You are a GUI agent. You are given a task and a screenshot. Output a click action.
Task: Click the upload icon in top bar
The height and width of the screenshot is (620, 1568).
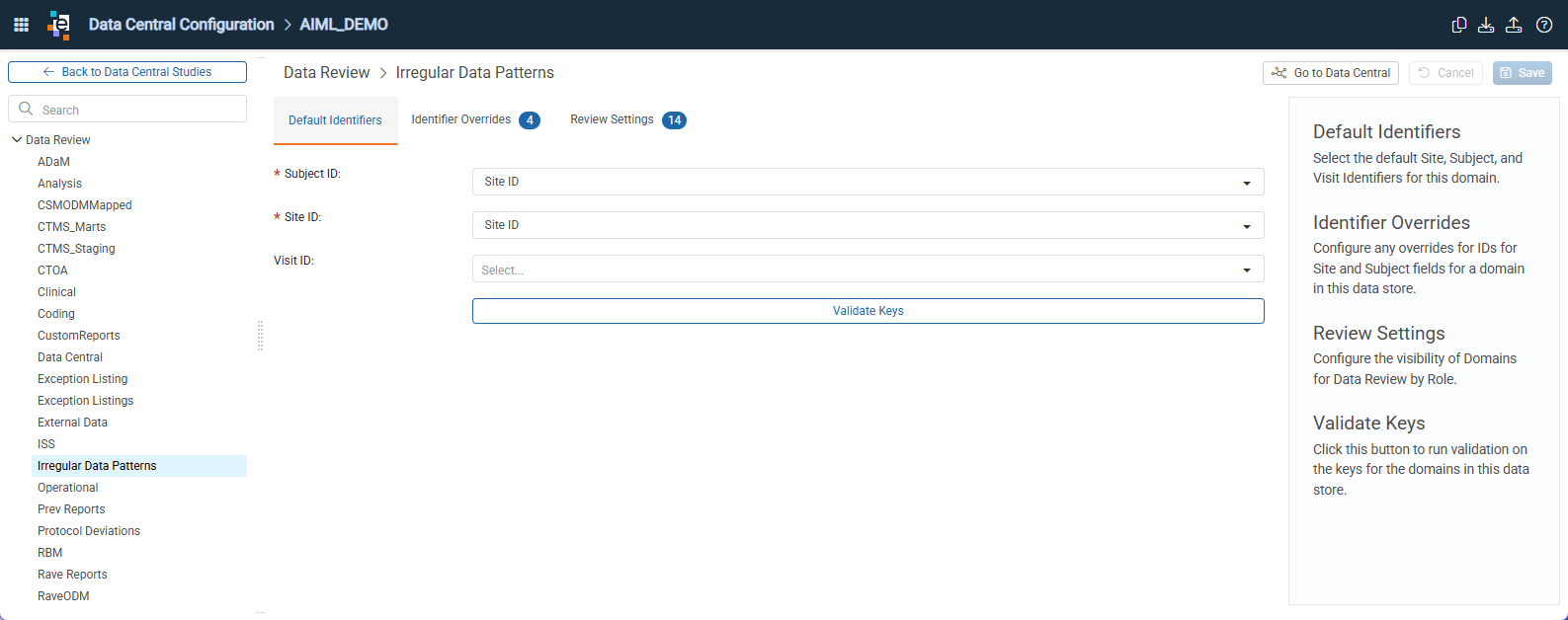[x=1514, y=25]
